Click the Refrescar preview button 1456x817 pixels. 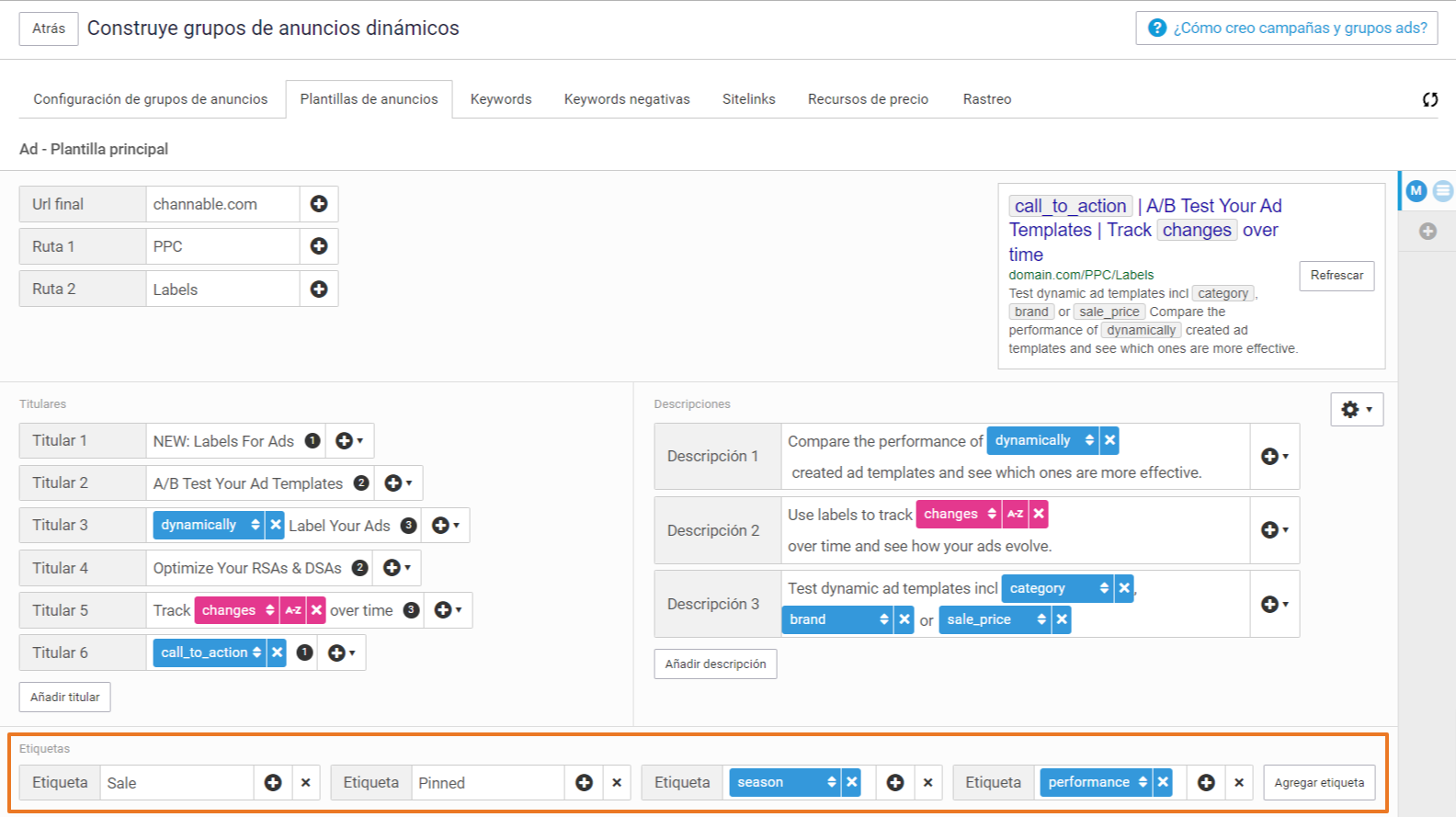coord(1337,276)
